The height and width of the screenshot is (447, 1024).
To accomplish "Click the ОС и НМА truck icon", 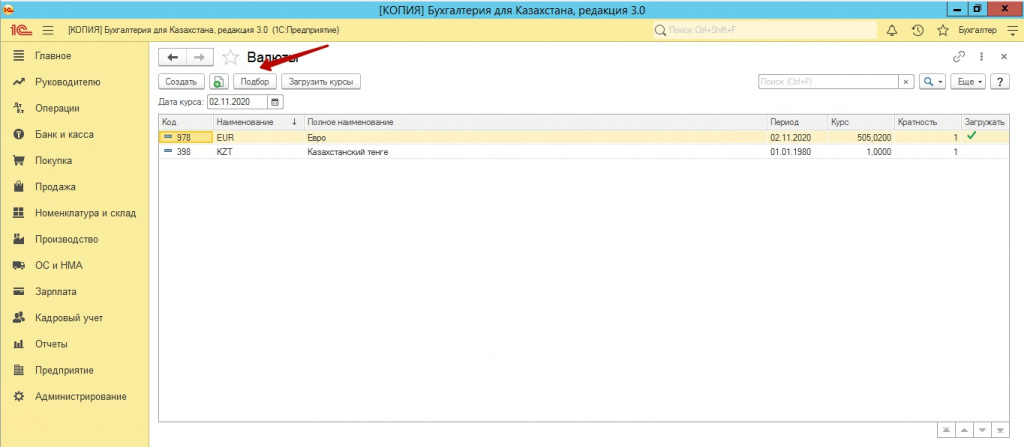I will [19, 265].
